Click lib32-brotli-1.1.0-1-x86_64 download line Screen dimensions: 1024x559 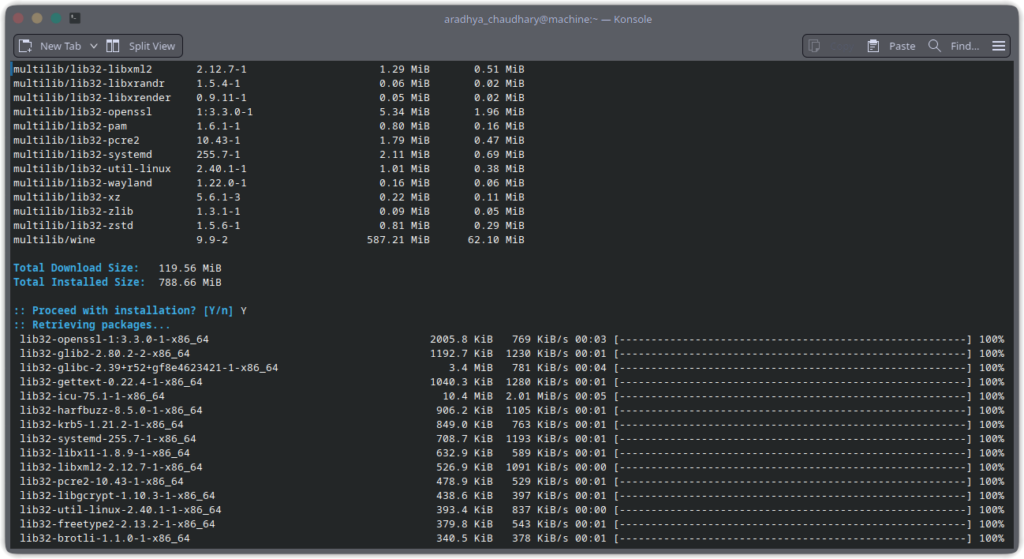(512, 539)
